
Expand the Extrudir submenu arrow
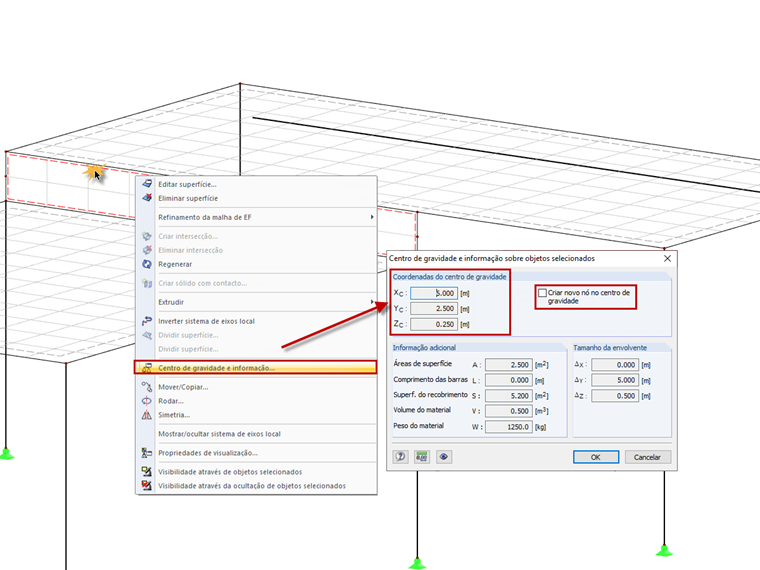click(372, 301)
